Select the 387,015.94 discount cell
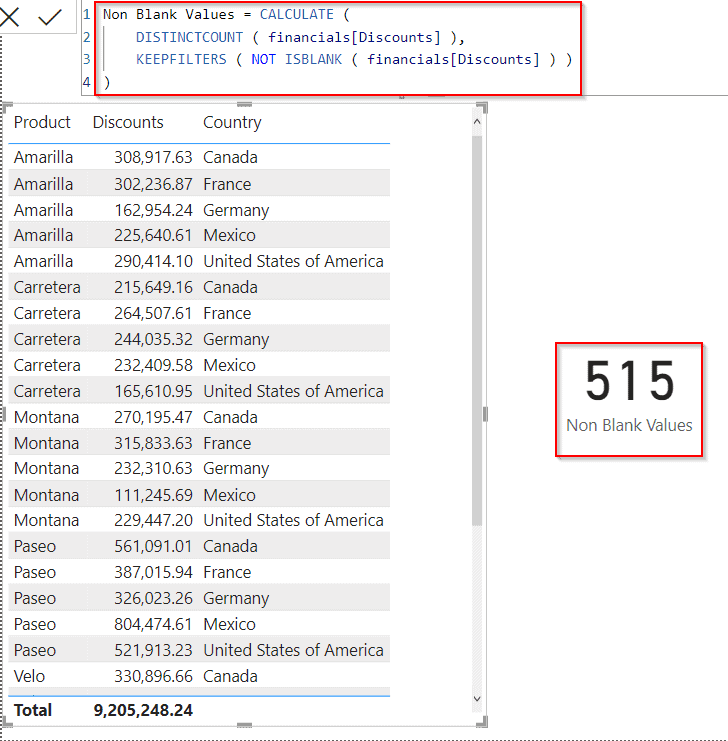The width and height of the screenshot is (728, 741). (153, 572)
